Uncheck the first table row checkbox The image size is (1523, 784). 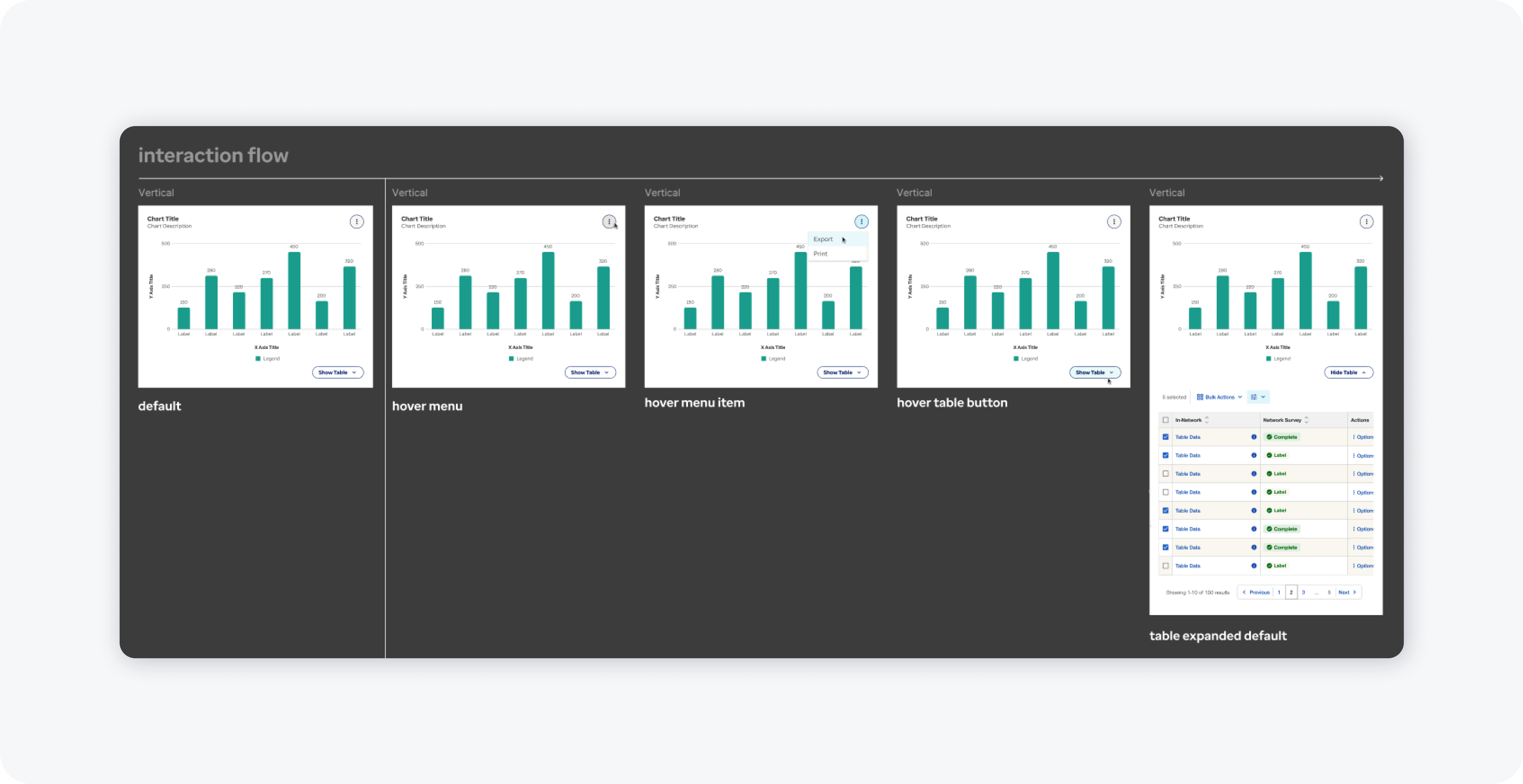tap(1165, 437)
